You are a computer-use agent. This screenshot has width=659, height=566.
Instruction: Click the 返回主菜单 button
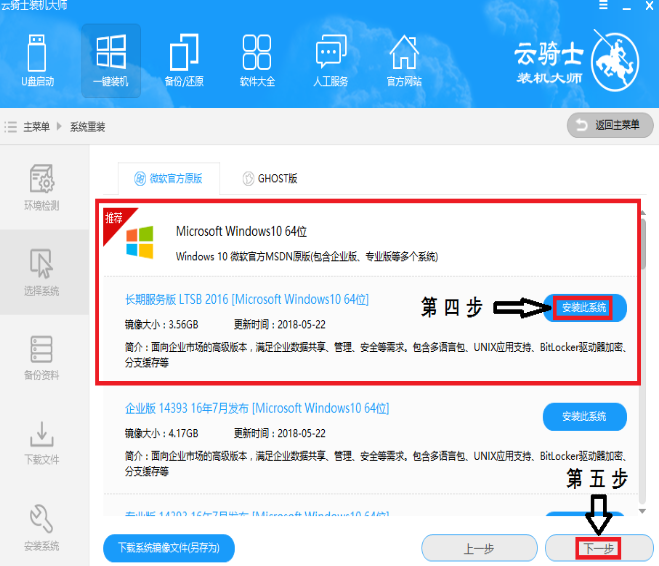click(x=610, y=125)
